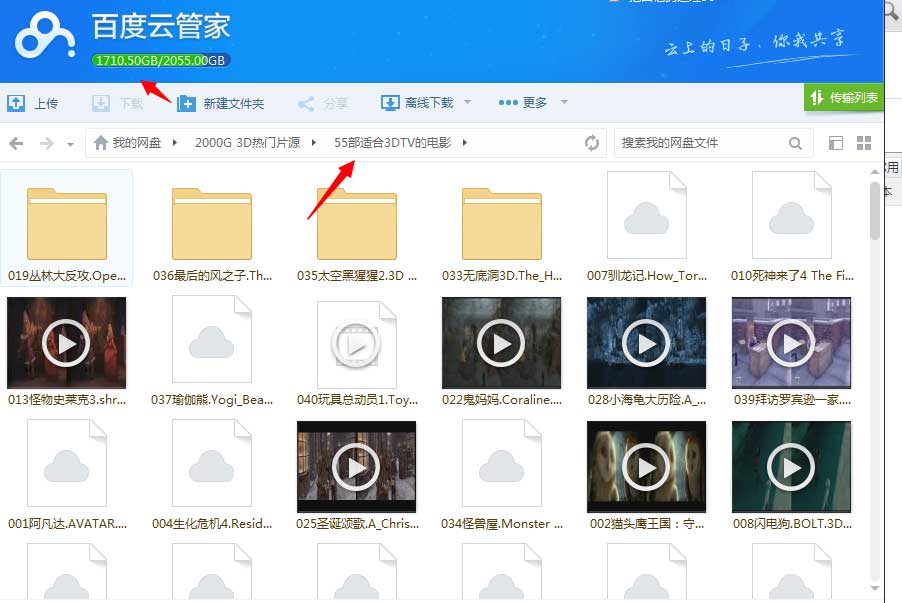Expand the 离线下载 dropdown arrow

click(468, 103)
